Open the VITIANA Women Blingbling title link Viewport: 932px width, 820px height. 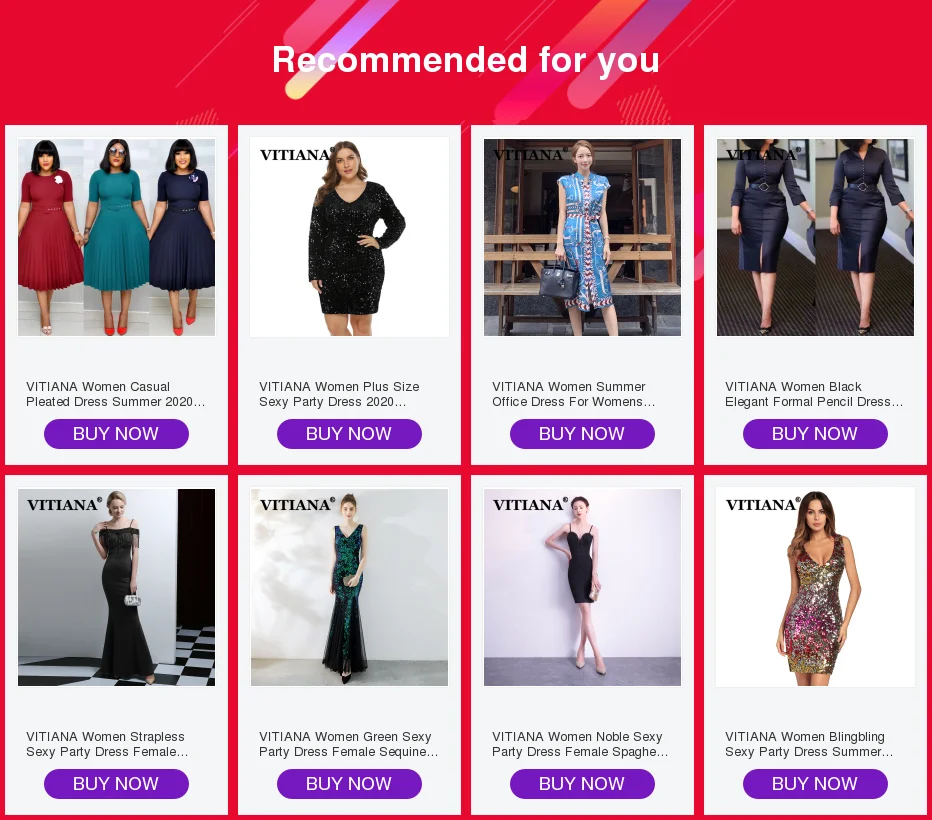809,744
